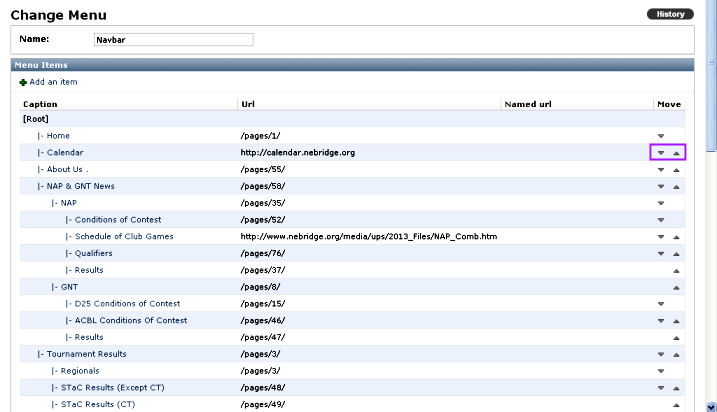The height and width of the screenshot is (412, 717).
Task: Click the move down arrow for Home
Action: pyautogui.click(x=660, y=136)
